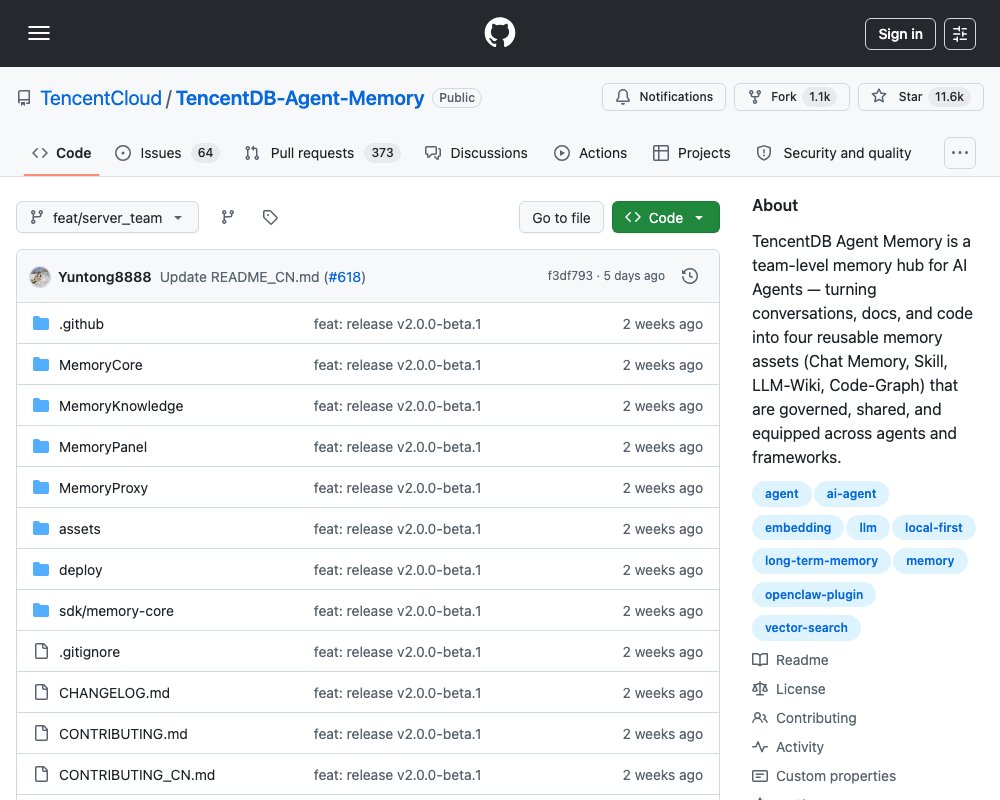The width and height of the screenshot is (1000, 800).
Task: Open the MemoryKnowledge folder
Action: point(121,406)
